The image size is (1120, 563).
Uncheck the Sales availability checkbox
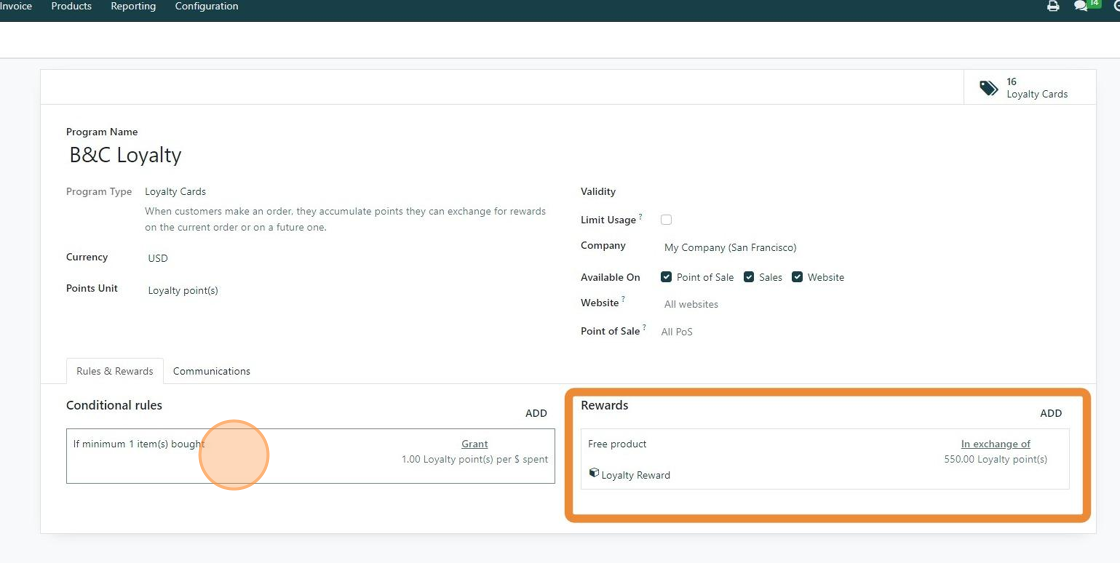(x=749, y=277)
